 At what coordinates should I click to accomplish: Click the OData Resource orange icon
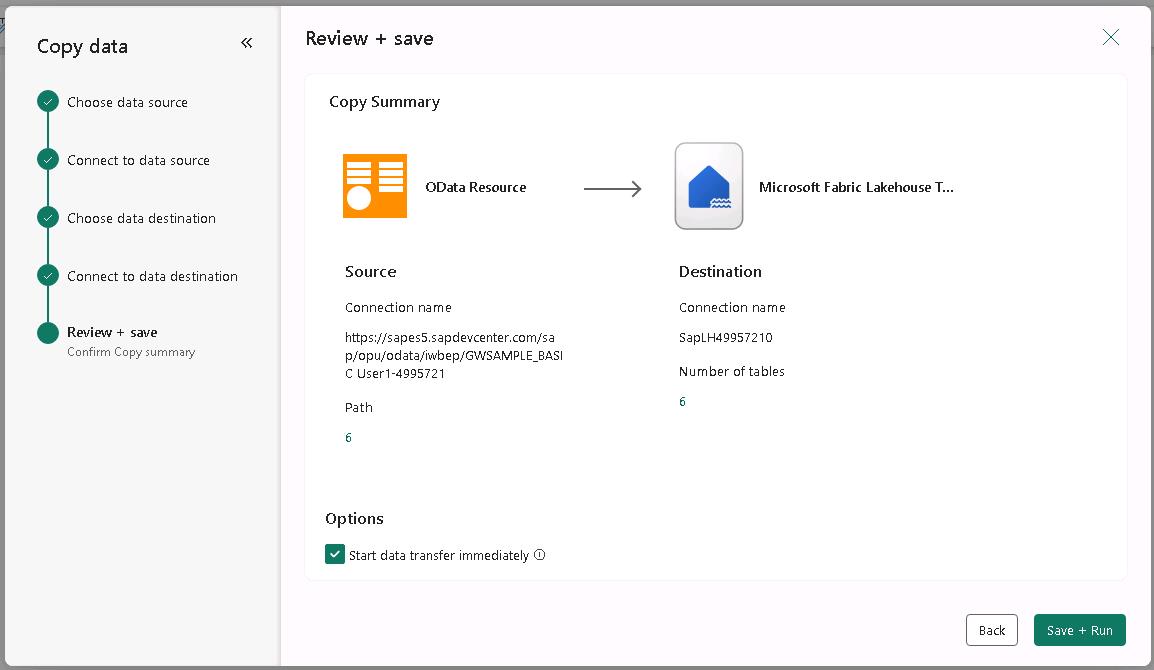tap(375, 186)
